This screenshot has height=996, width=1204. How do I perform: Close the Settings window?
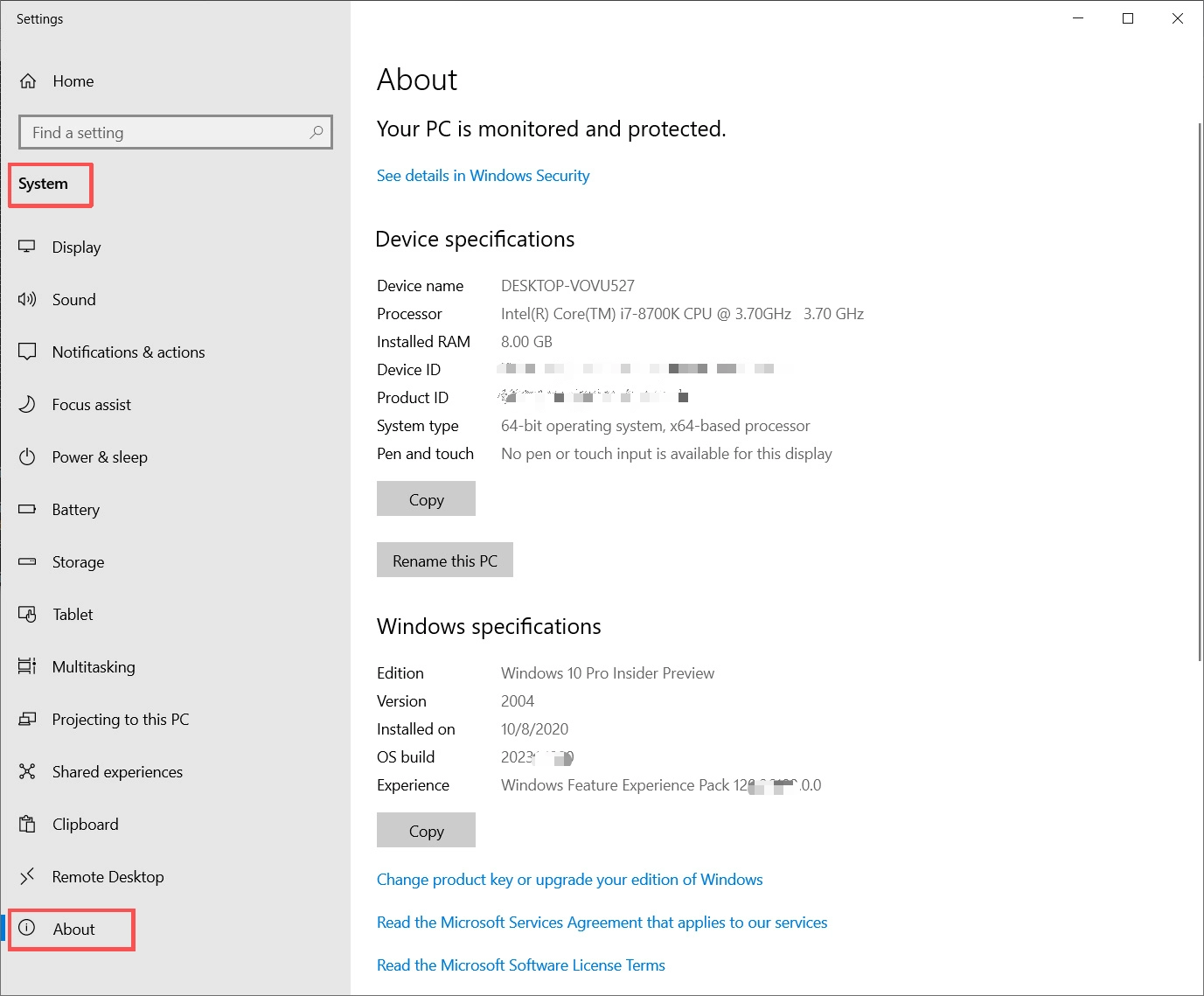(x=1178, y=18)
